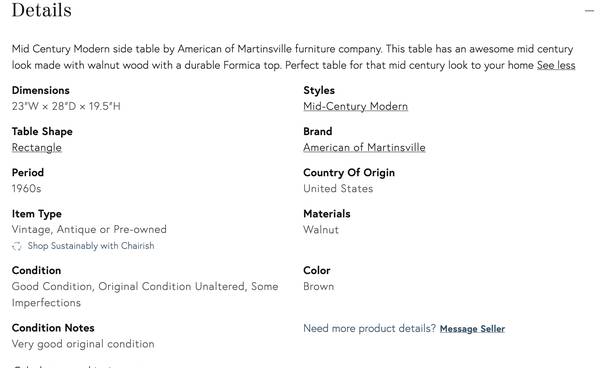600x368 pixels.
Task: Open the Mid-Century Modern style link
Action: tap(355, 106)
